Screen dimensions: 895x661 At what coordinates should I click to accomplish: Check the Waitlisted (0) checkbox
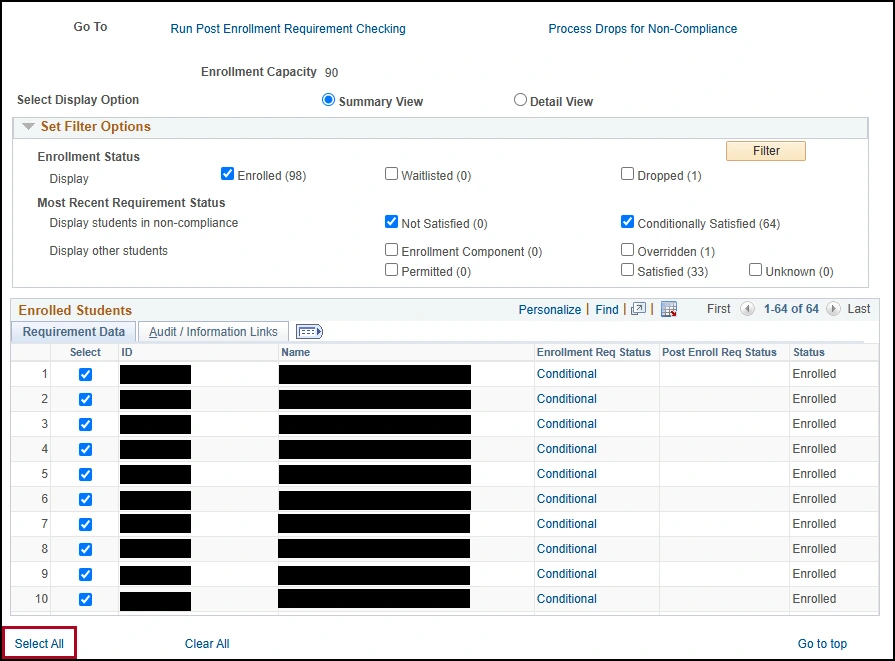[391, 174]
